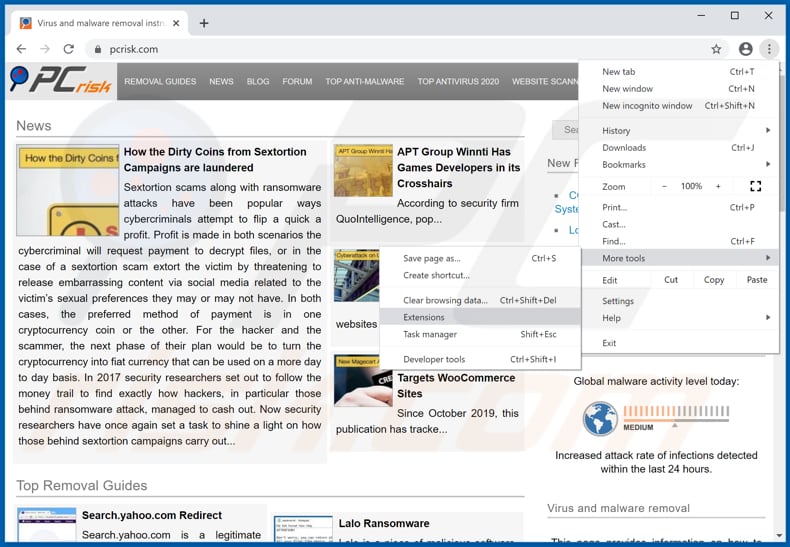Click the New Magecart article thumbnail
Screen dimensions: 790x547
coord(363,381)
